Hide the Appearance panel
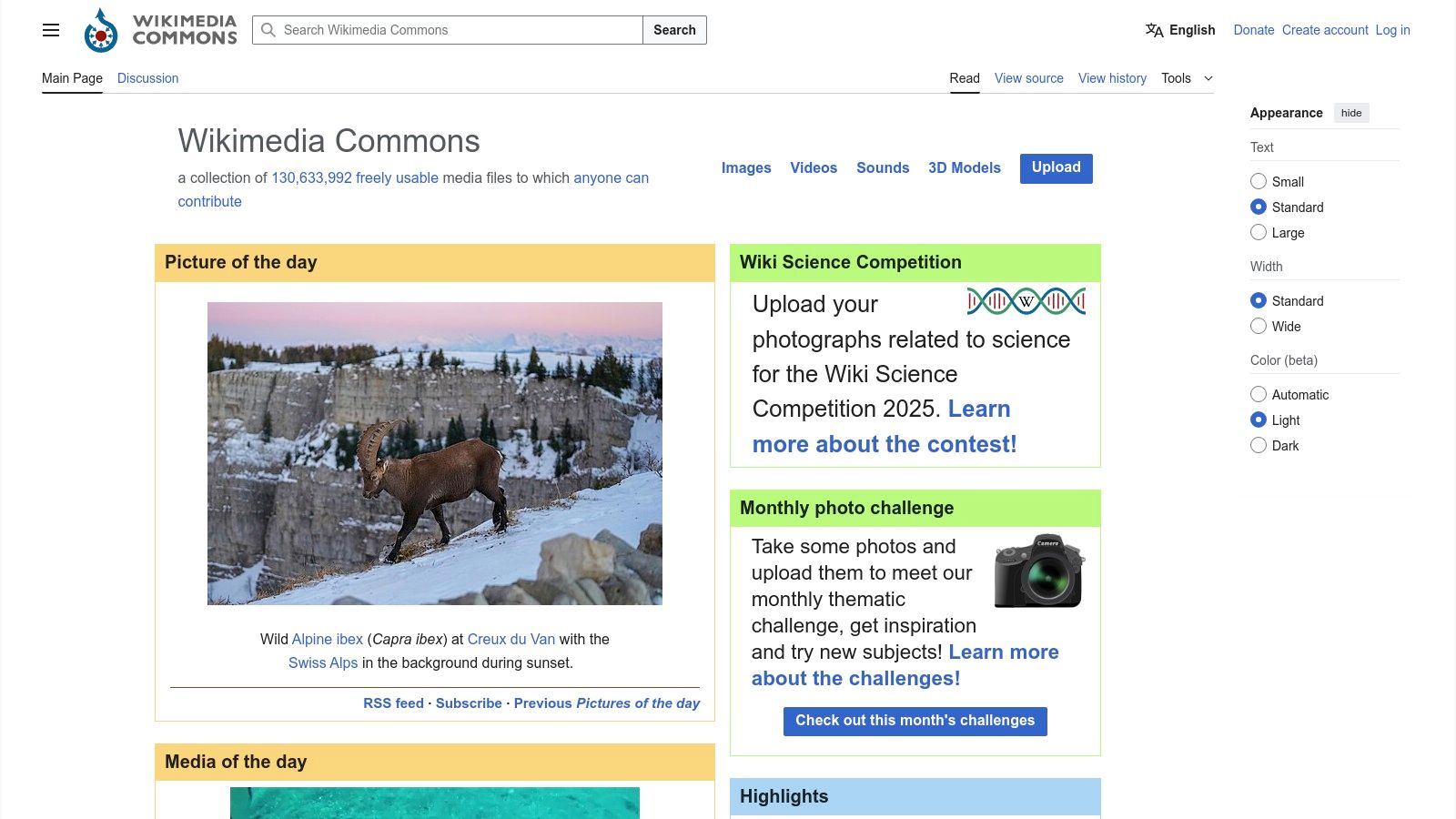This screenshot has width=1456, height=819. click(1351, 113)
